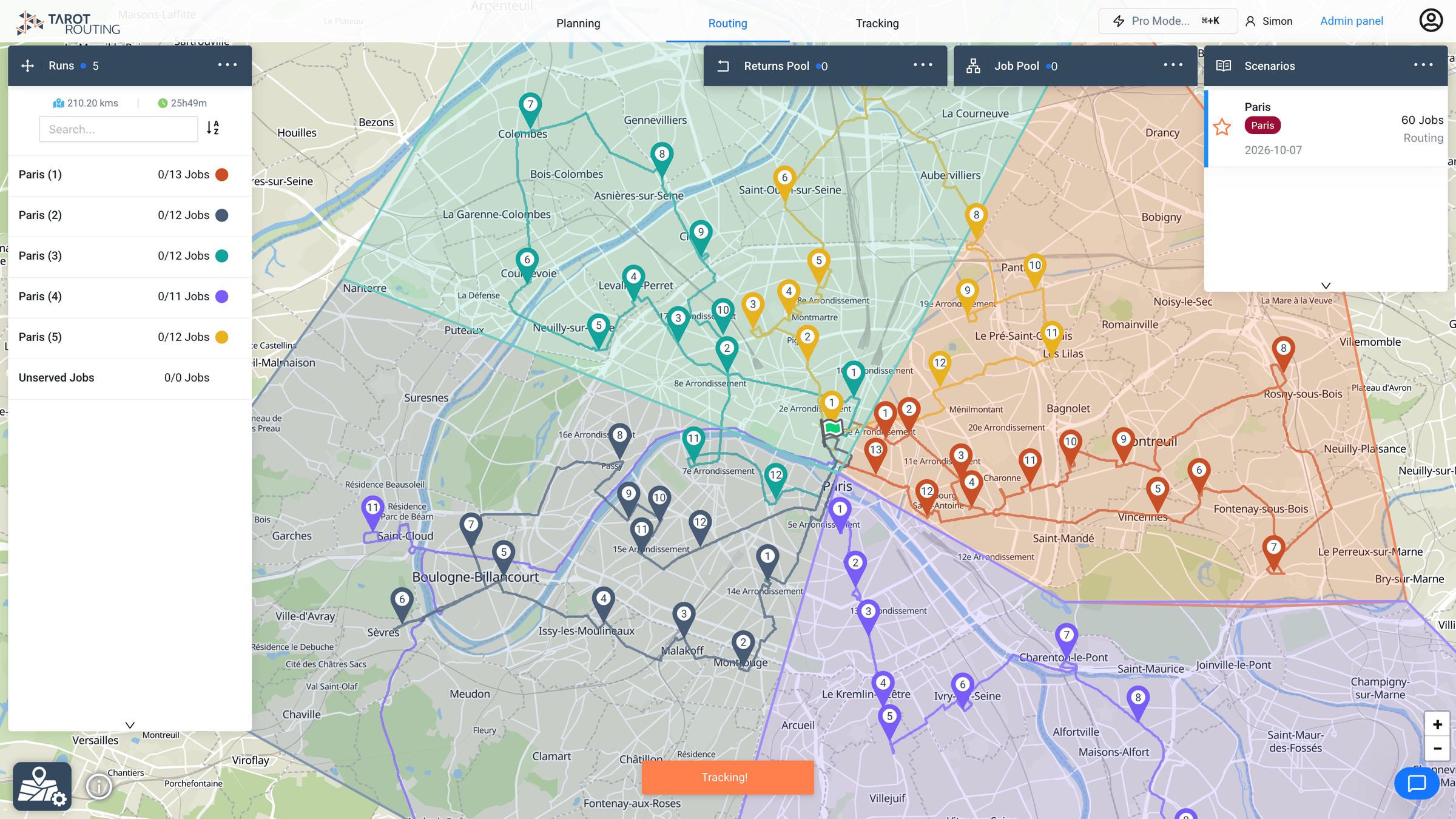
Task: Select the Paris (2) run row
Action: tap(130, 215)
